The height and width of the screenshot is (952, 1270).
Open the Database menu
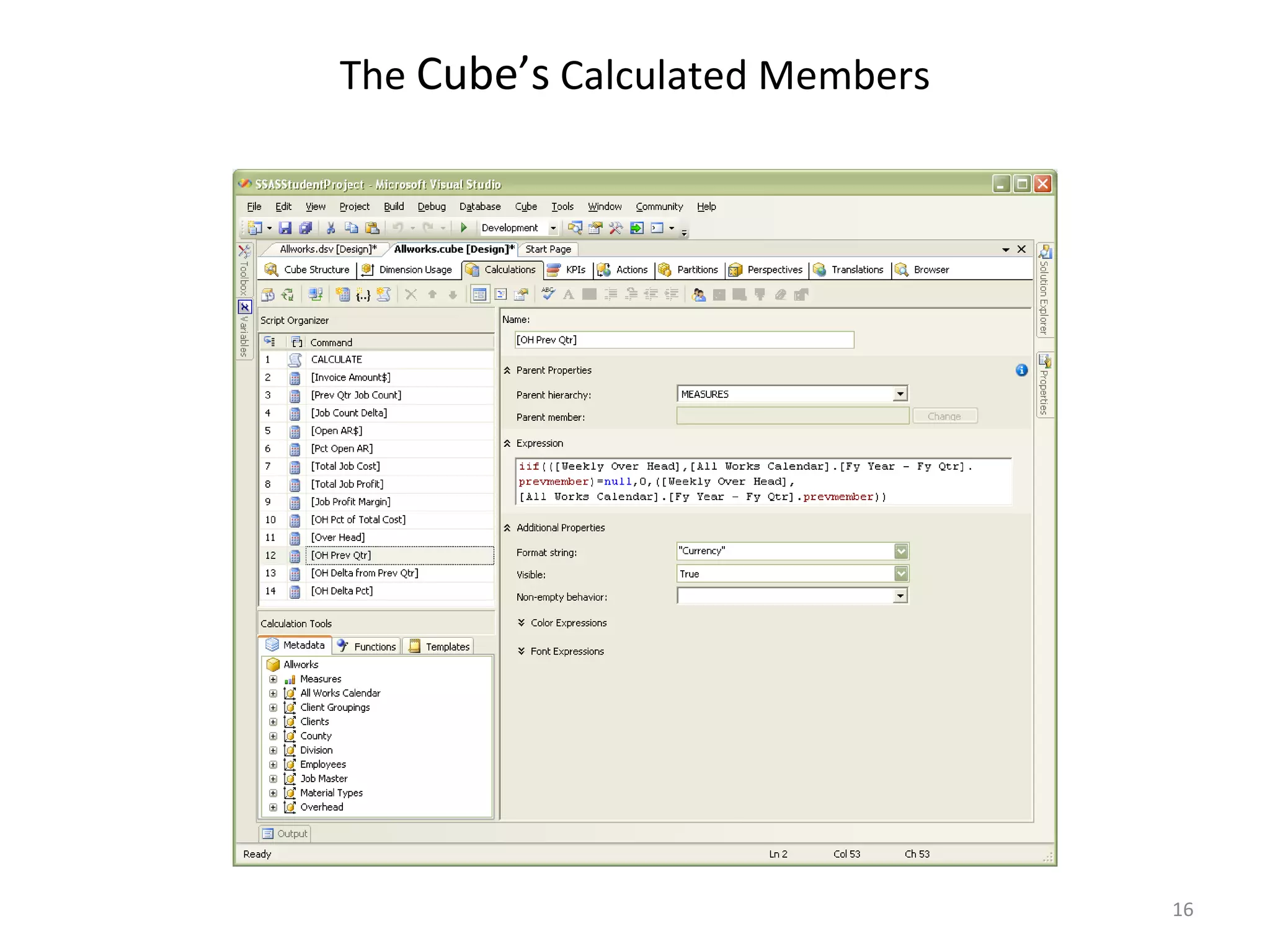click(480, 207)
